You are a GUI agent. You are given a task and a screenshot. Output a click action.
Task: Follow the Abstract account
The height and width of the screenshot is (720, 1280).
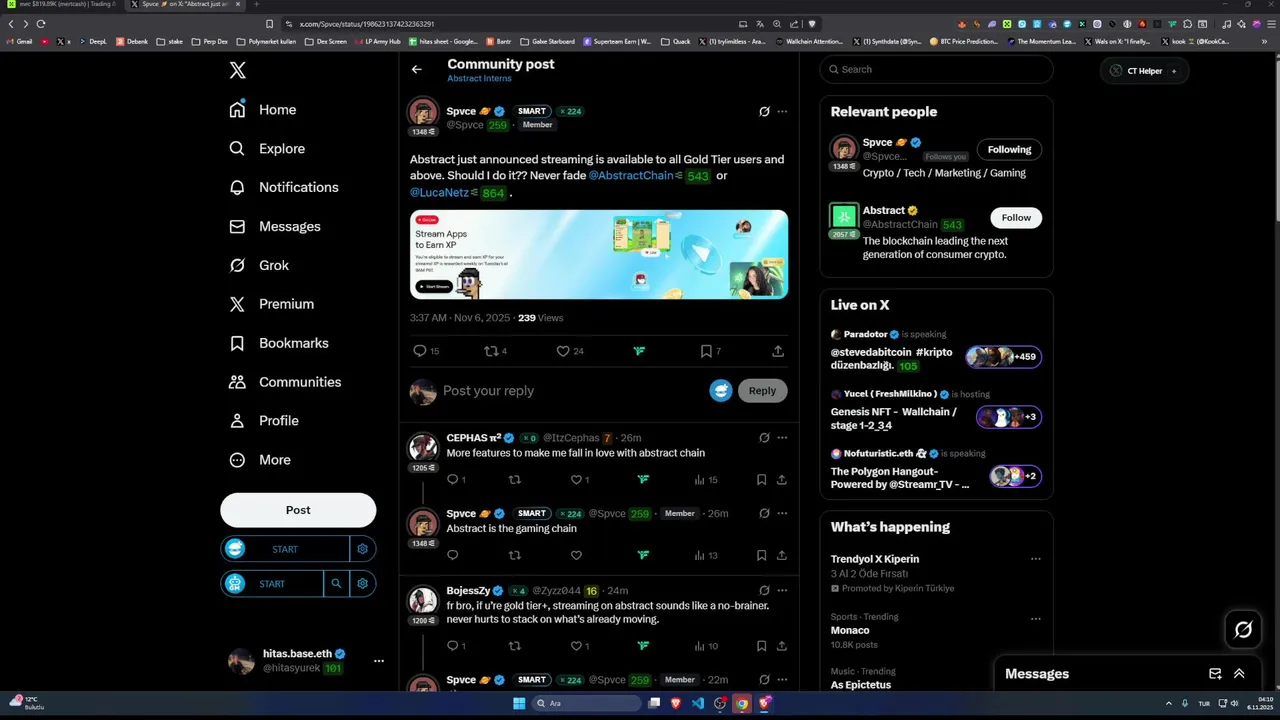point(1016,218)
